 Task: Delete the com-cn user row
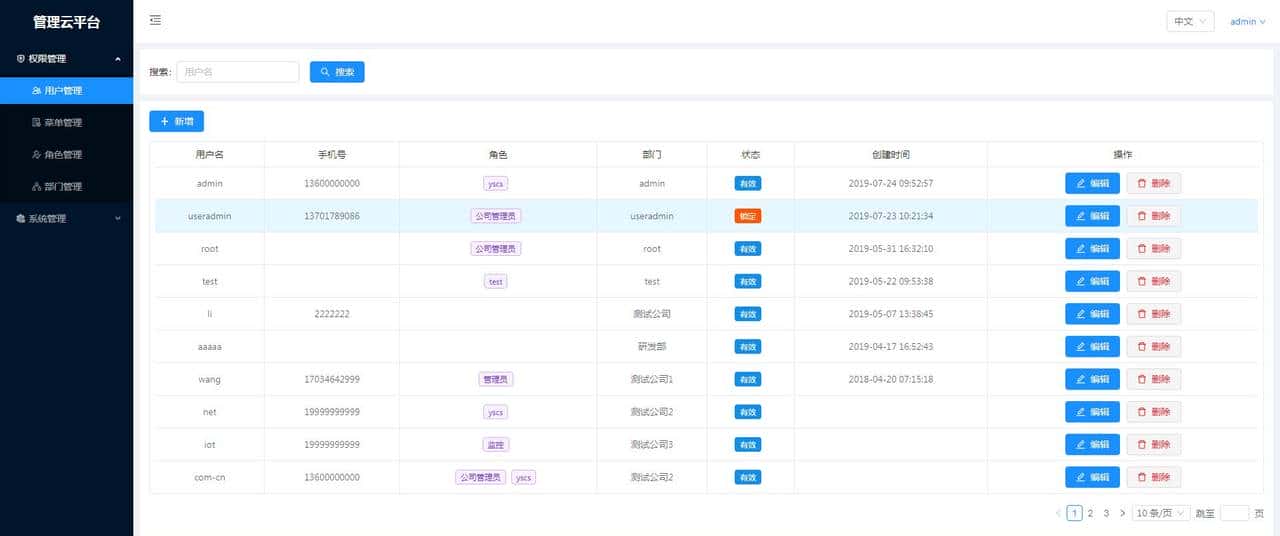point(1153,477)
